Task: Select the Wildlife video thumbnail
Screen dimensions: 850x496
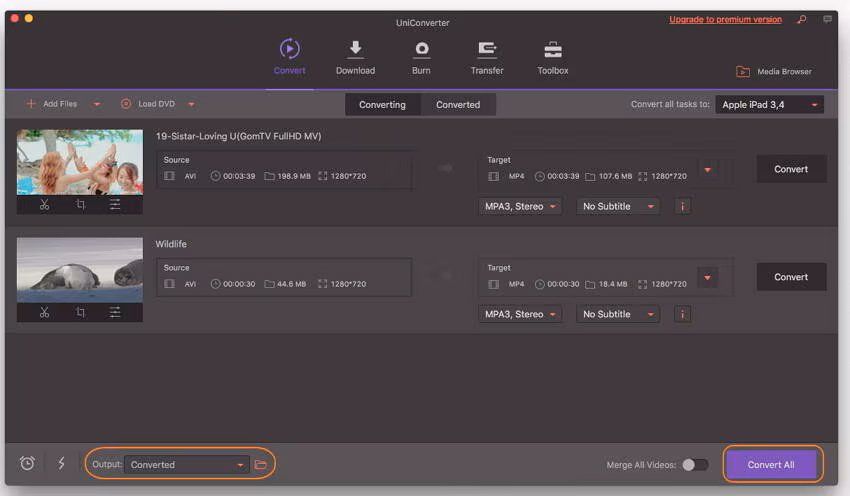Action: (80, 269)
